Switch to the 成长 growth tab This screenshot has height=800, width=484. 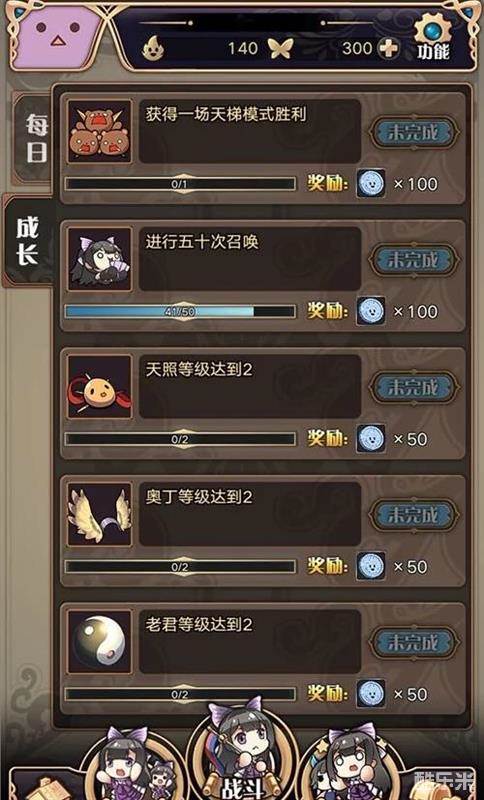click(28, 240)
